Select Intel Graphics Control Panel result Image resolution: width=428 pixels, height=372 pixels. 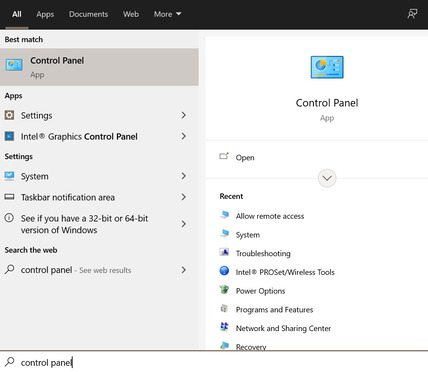coord(99,136)
